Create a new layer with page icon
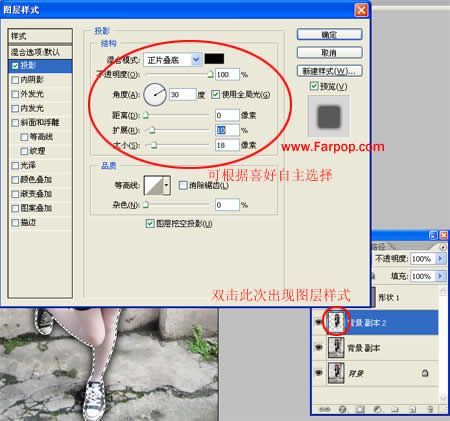This screenshot has height=421, width=450. click(x=412, y=409)
